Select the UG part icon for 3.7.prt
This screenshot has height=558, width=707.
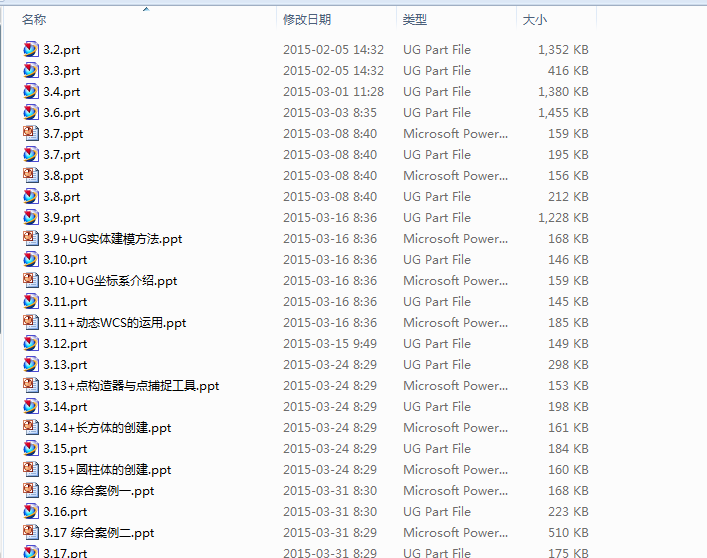[x=31, y=154]
